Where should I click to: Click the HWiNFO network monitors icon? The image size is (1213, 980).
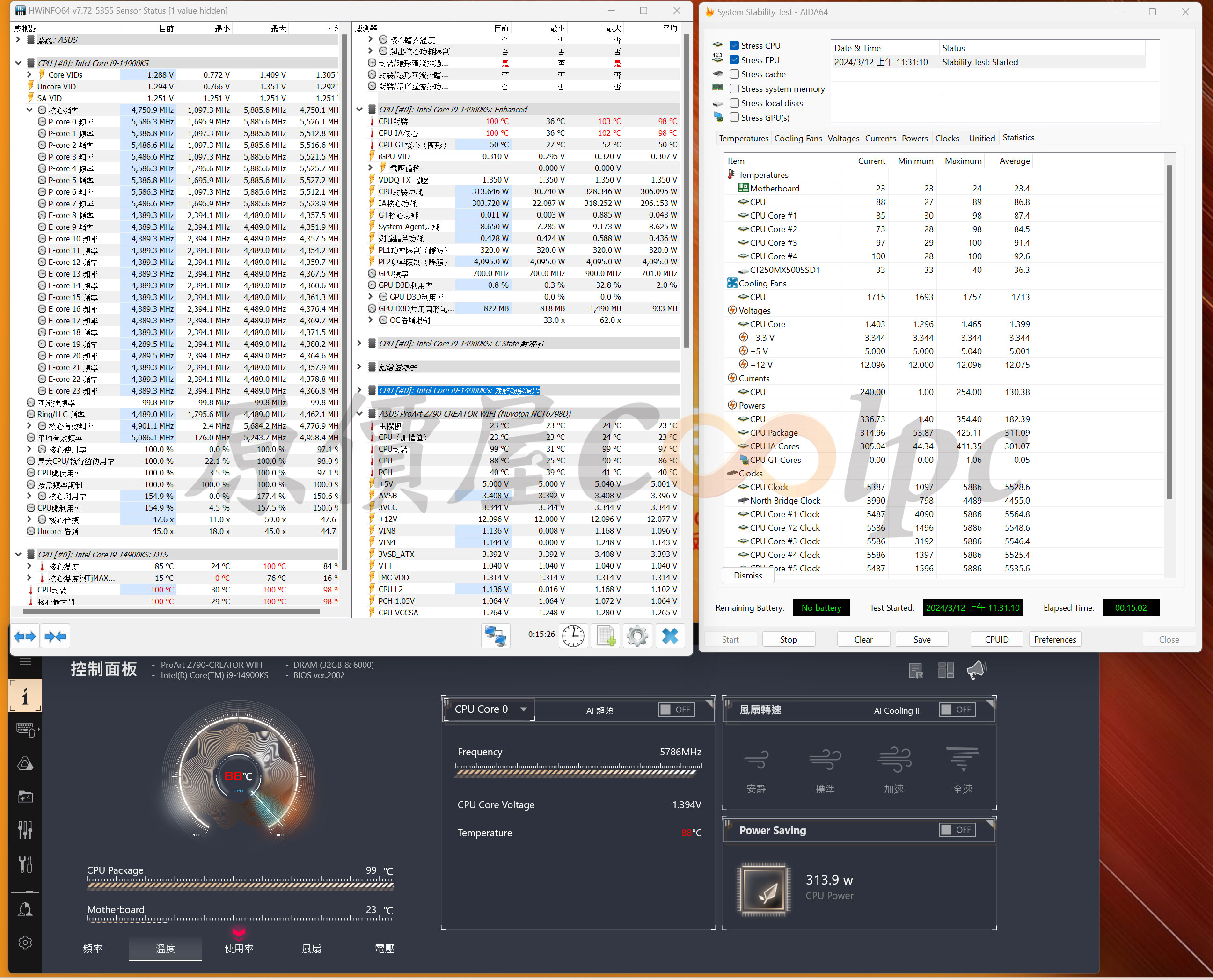pos(496,636)
